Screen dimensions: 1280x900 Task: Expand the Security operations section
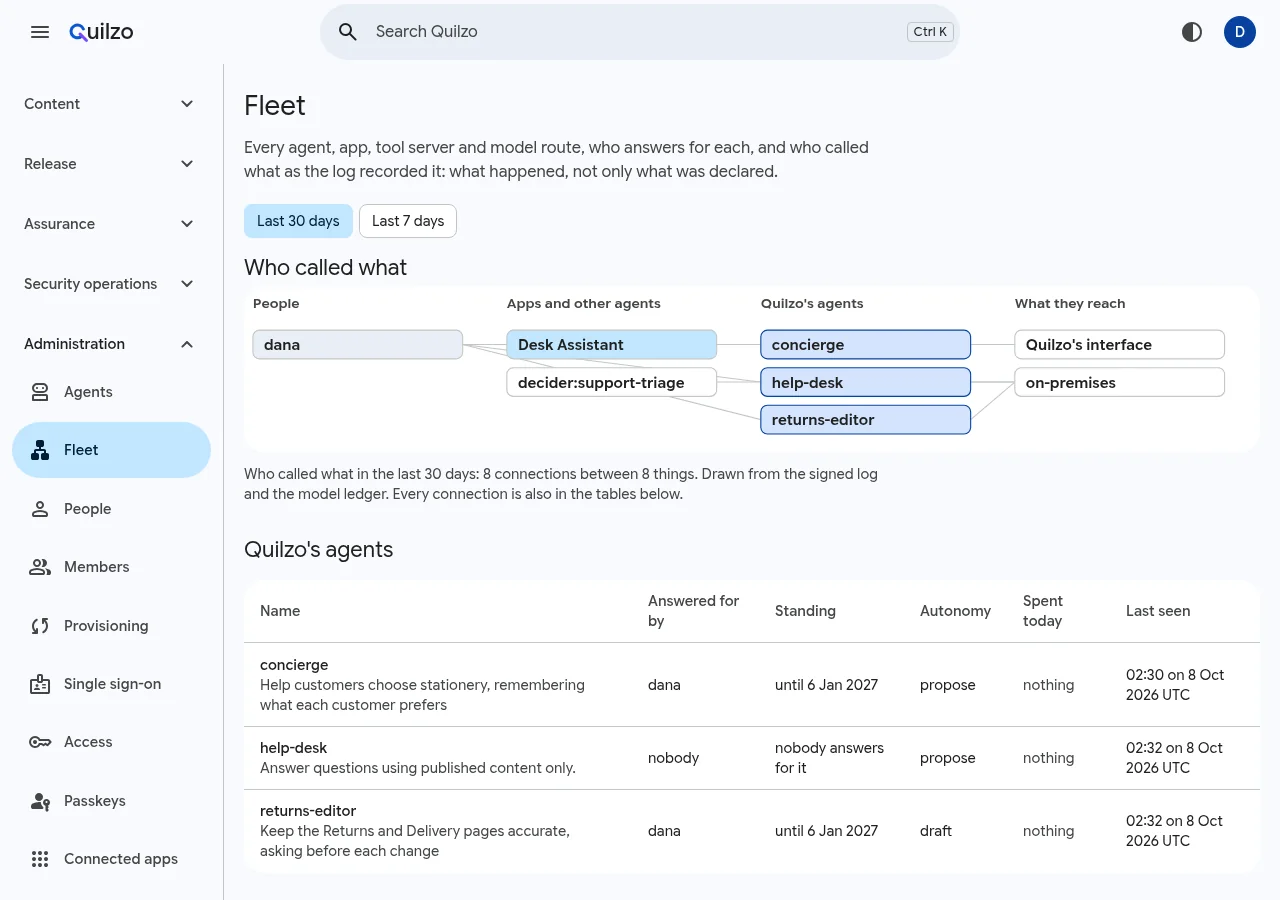tap(111, 284)
